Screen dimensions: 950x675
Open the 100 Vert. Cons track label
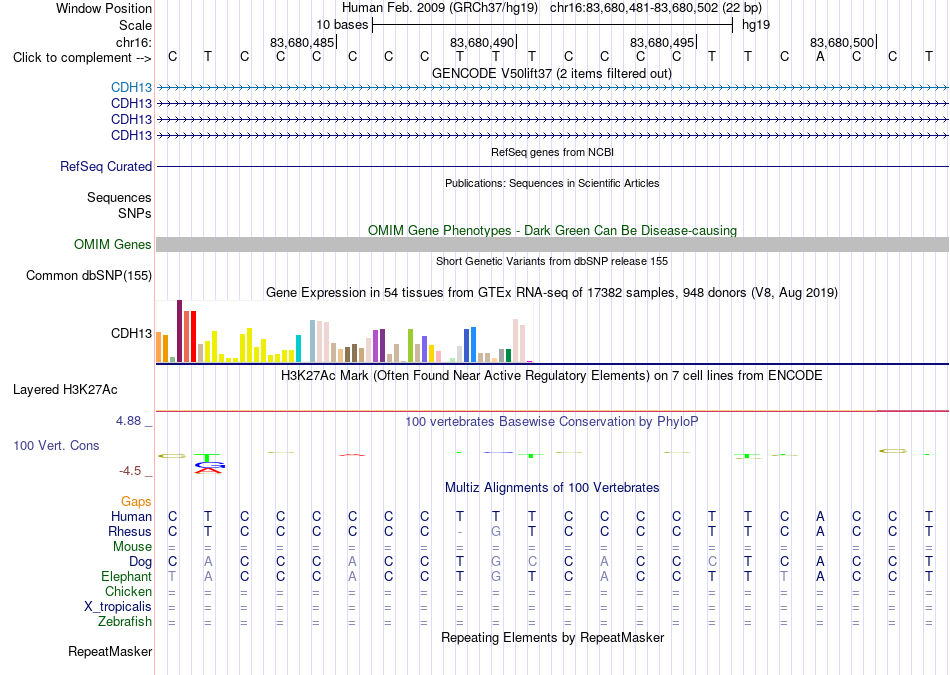pos(56,445)
